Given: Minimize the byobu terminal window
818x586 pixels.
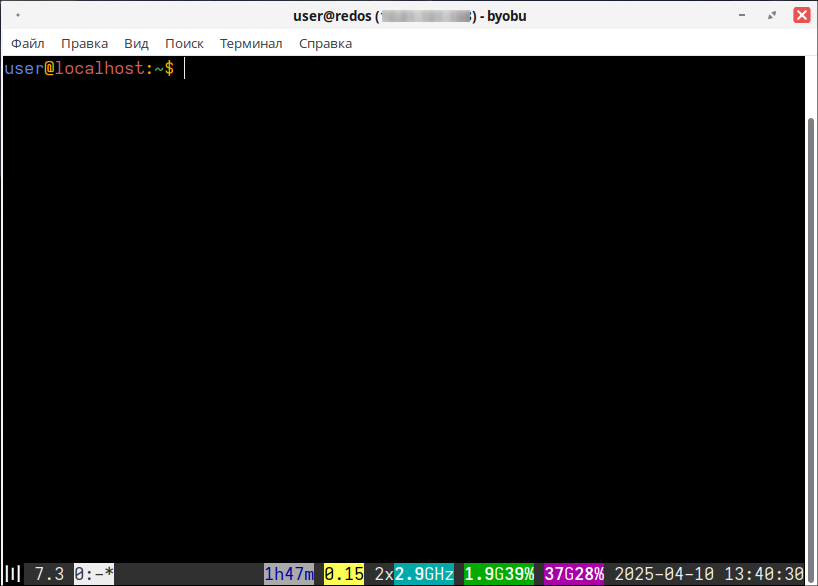Looking at the screenshot, I should tap(742, 15).
